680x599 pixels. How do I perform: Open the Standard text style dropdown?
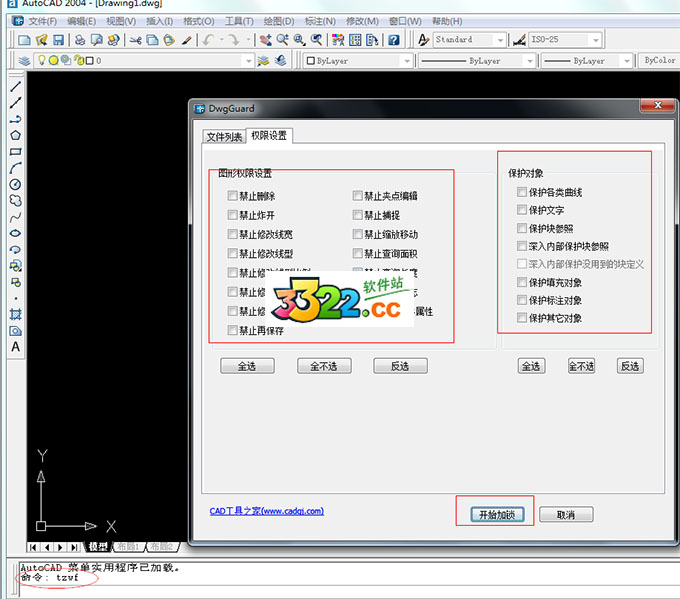tap(500, 40)
